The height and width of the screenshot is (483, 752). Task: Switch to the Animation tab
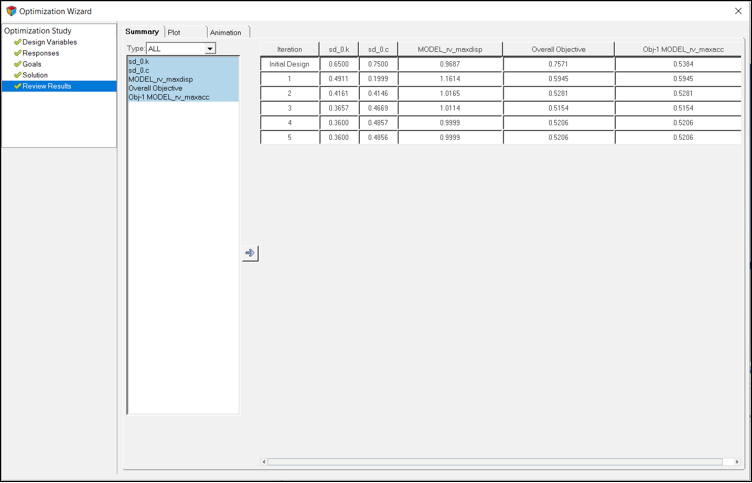pyautogui.click(x=226, y=33)
